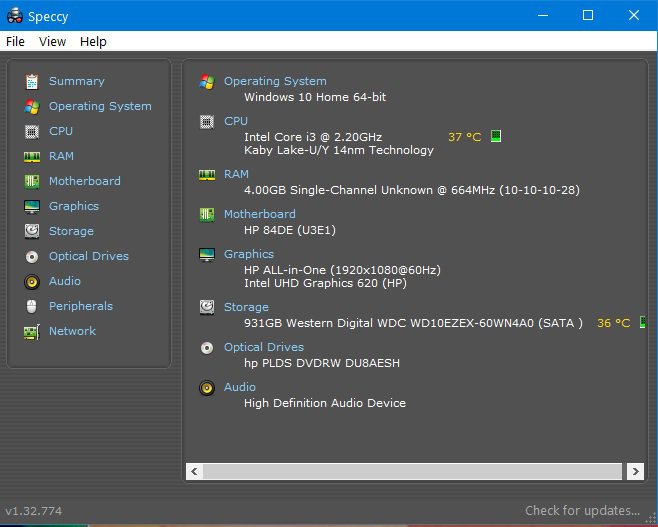This screenshot has width=658, height=527.
Task: Click the Speccy app icon in title bar
Action: pyautogui.click(x=15, y=16)
